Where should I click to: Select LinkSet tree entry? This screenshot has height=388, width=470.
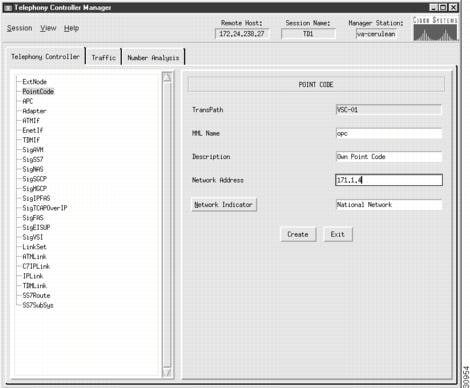pos(34,247)
